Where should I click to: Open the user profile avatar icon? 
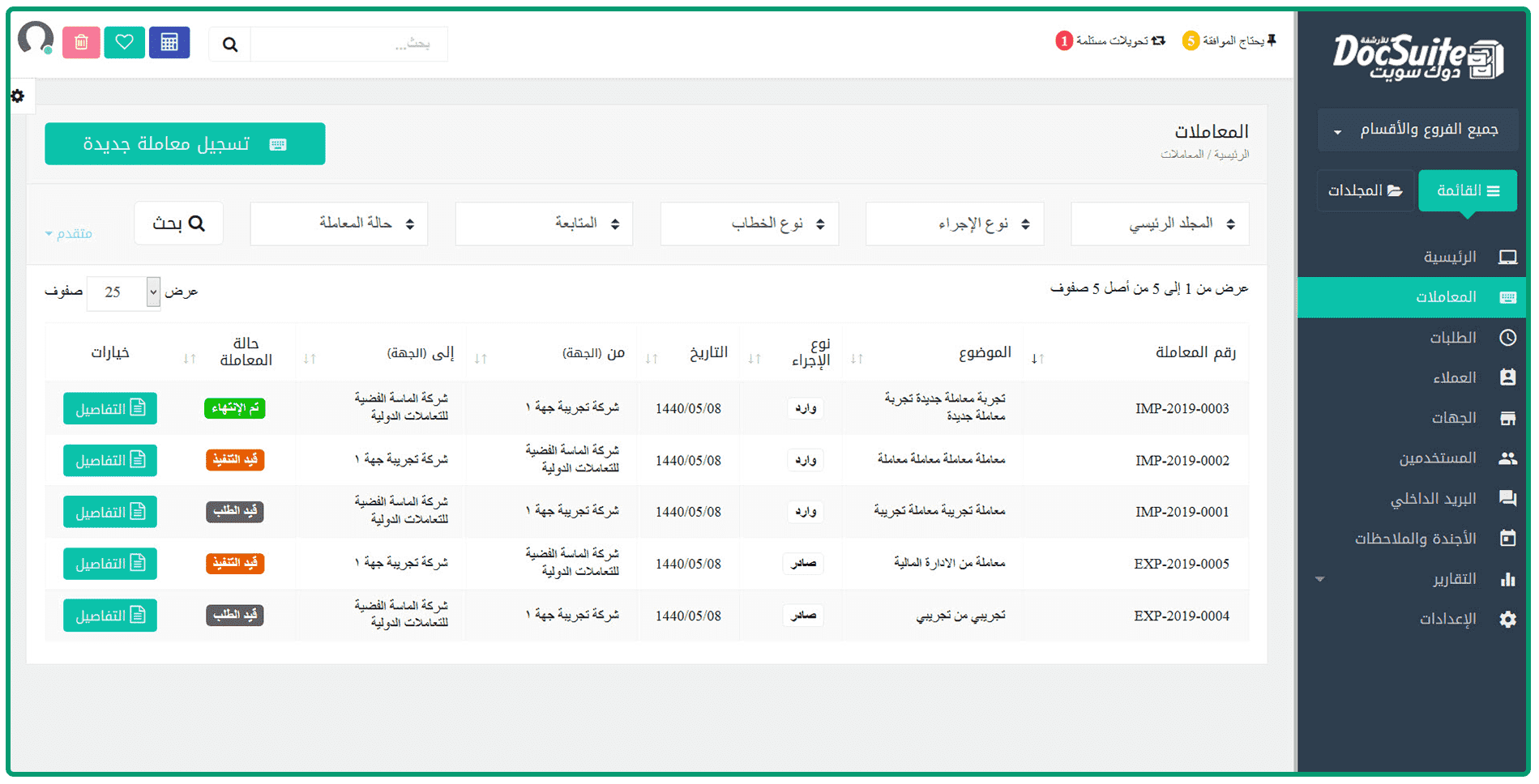[36, 39]
